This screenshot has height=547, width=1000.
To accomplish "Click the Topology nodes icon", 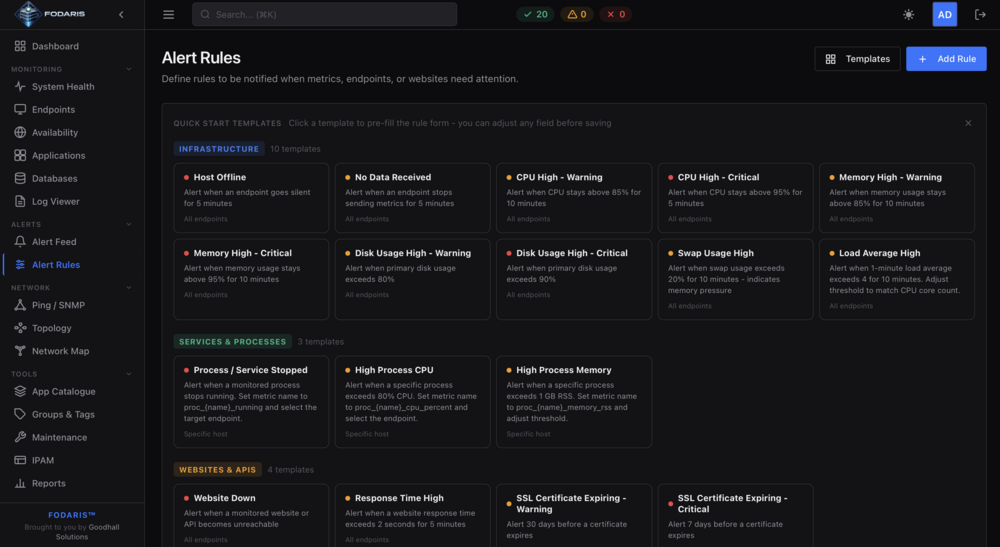I will tap(20, 328).
